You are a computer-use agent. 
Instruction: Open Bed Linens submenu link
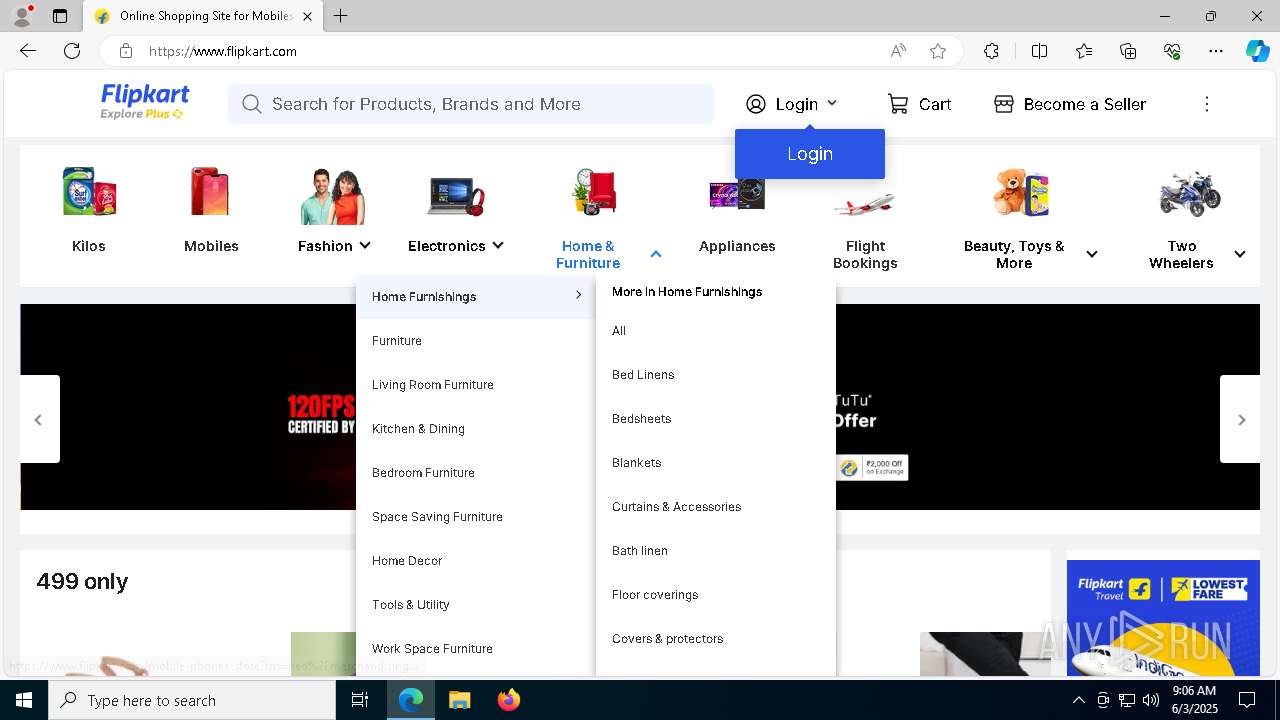point(643,375)
